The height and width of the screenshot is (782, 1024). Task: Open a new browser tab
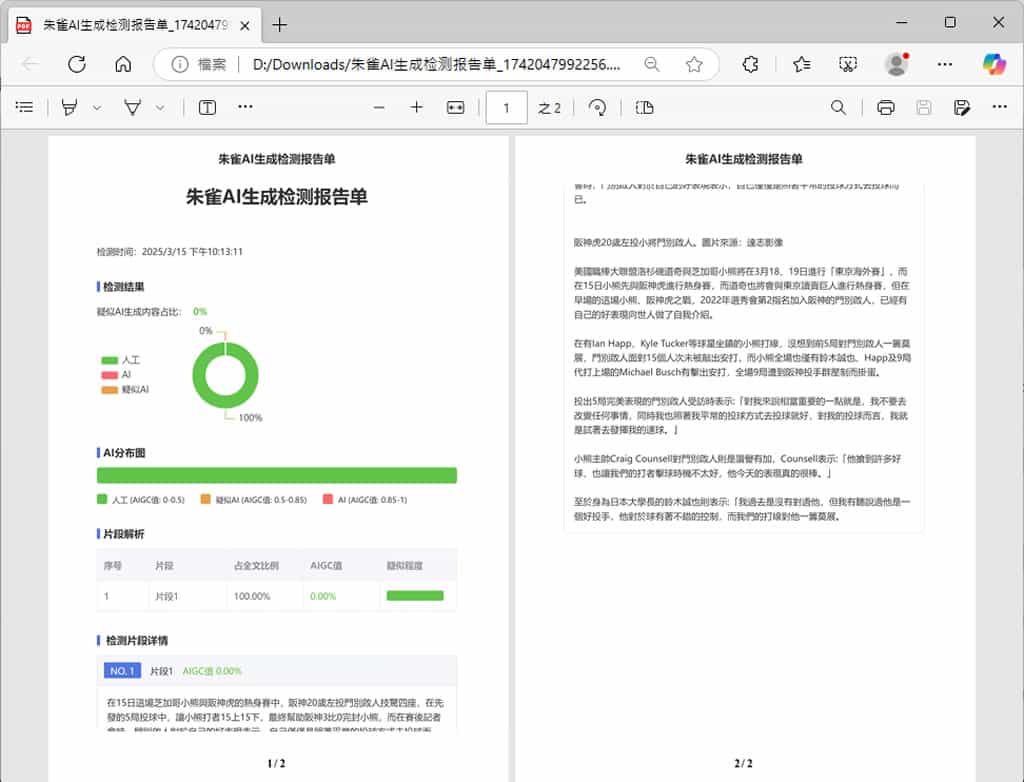(280, 25)
